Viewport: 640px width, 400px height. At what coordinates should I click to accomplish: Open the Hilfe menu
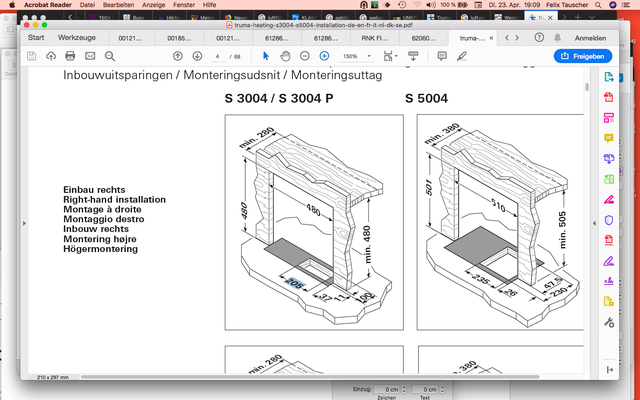coord(209,5)
